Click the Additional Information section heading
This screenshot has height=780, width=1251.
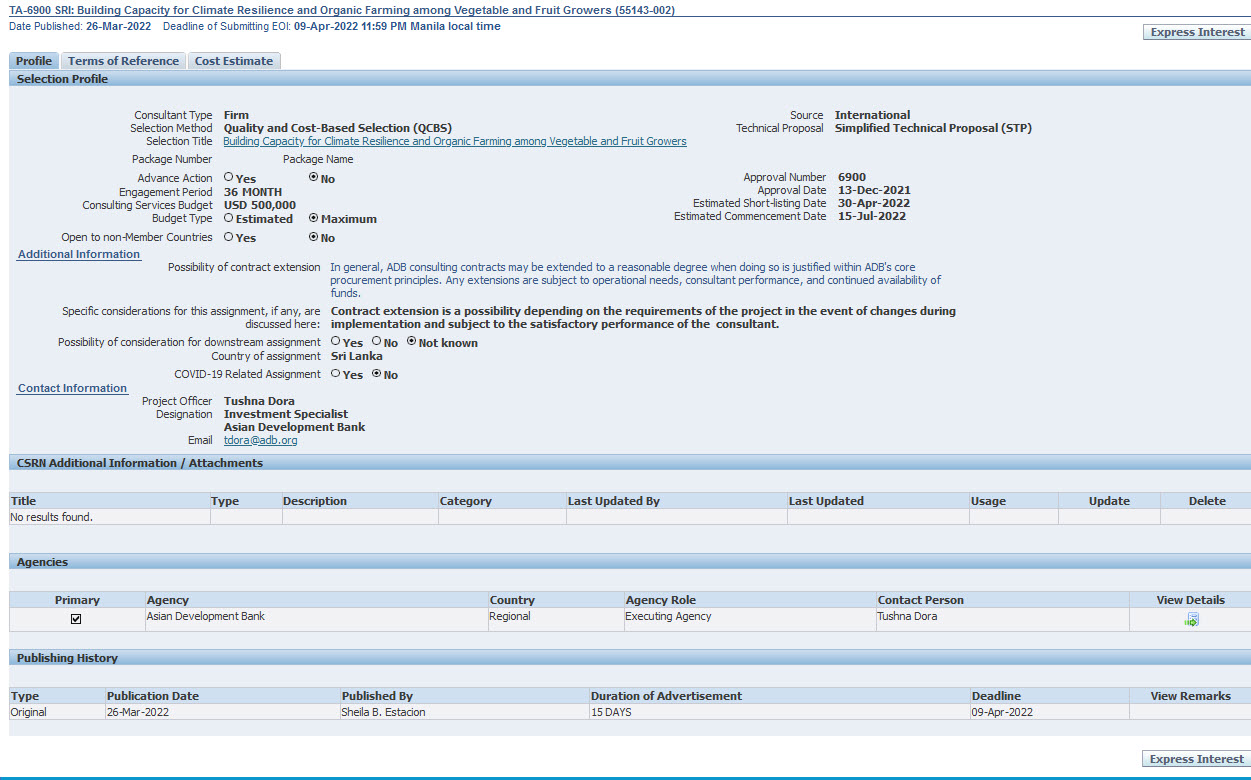[x=79, y=254]
